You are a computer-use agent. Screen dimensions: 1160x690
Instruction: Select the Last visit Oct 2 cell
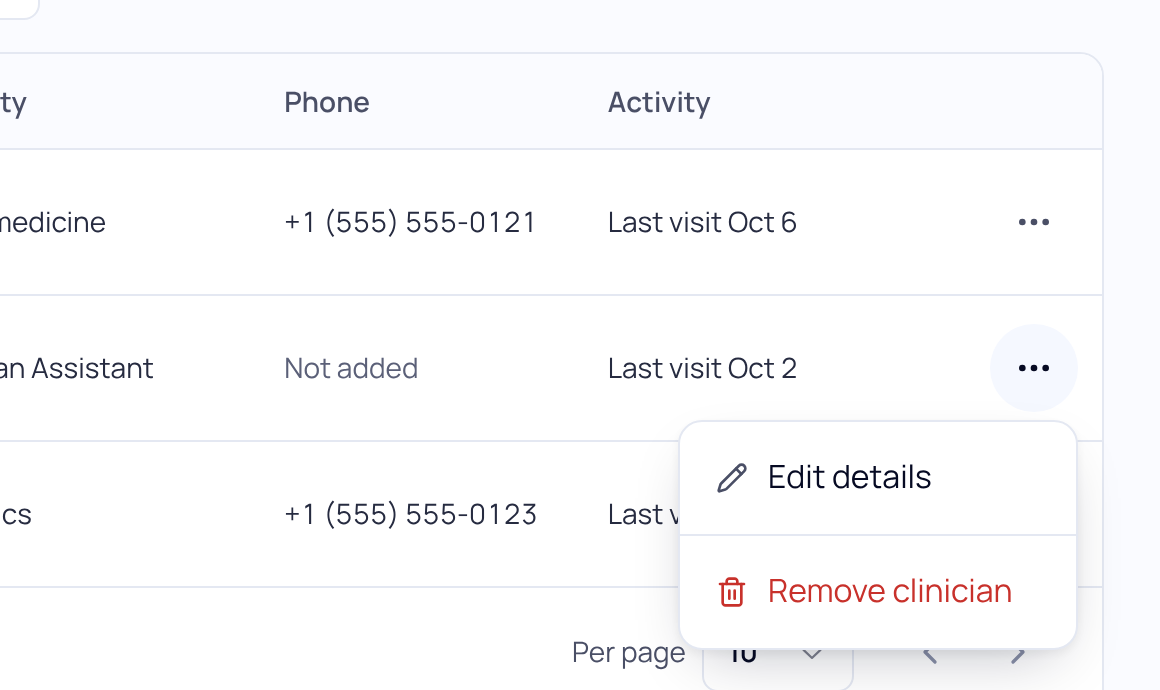pos(702,368)
